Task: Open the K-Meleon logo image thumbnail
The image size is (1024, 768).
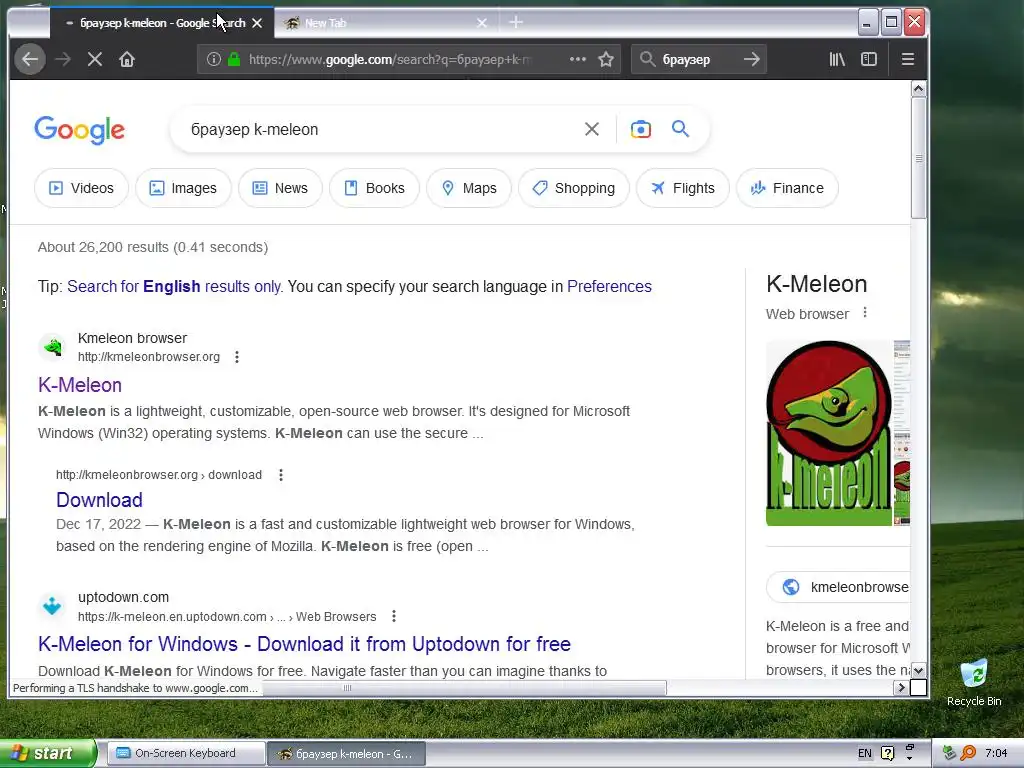Action: pyautogui.click(x=829, y=433)
